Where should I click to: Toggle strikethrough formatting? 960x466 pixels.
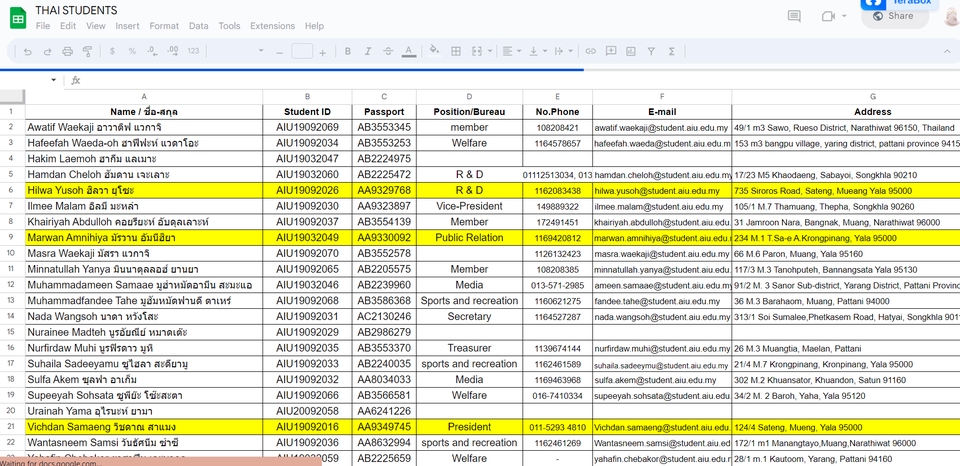point(386,51)
